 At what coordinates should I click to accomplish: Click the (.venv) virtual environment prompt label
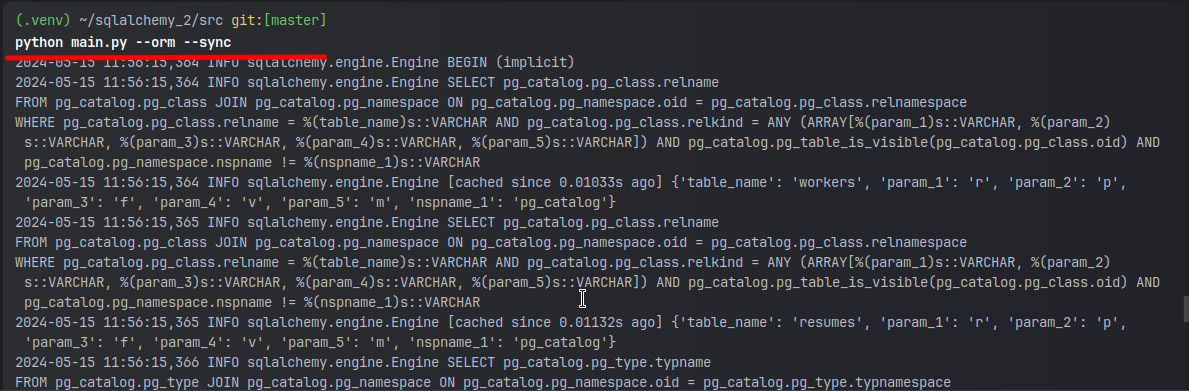44,21
